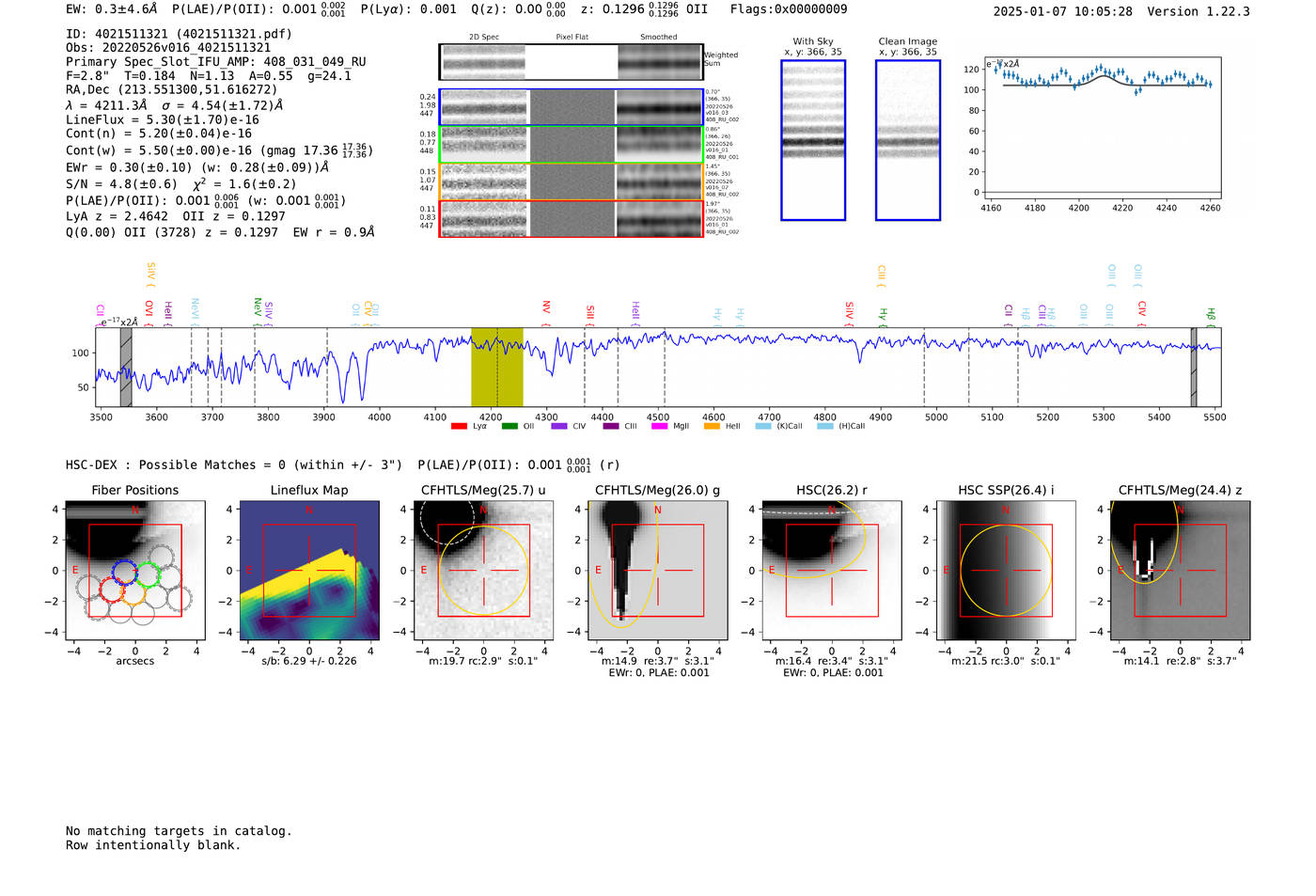Select the CFHTLS/Meg(26.0) g band cutout
The image size is (1316, 896).
[657, 571]
